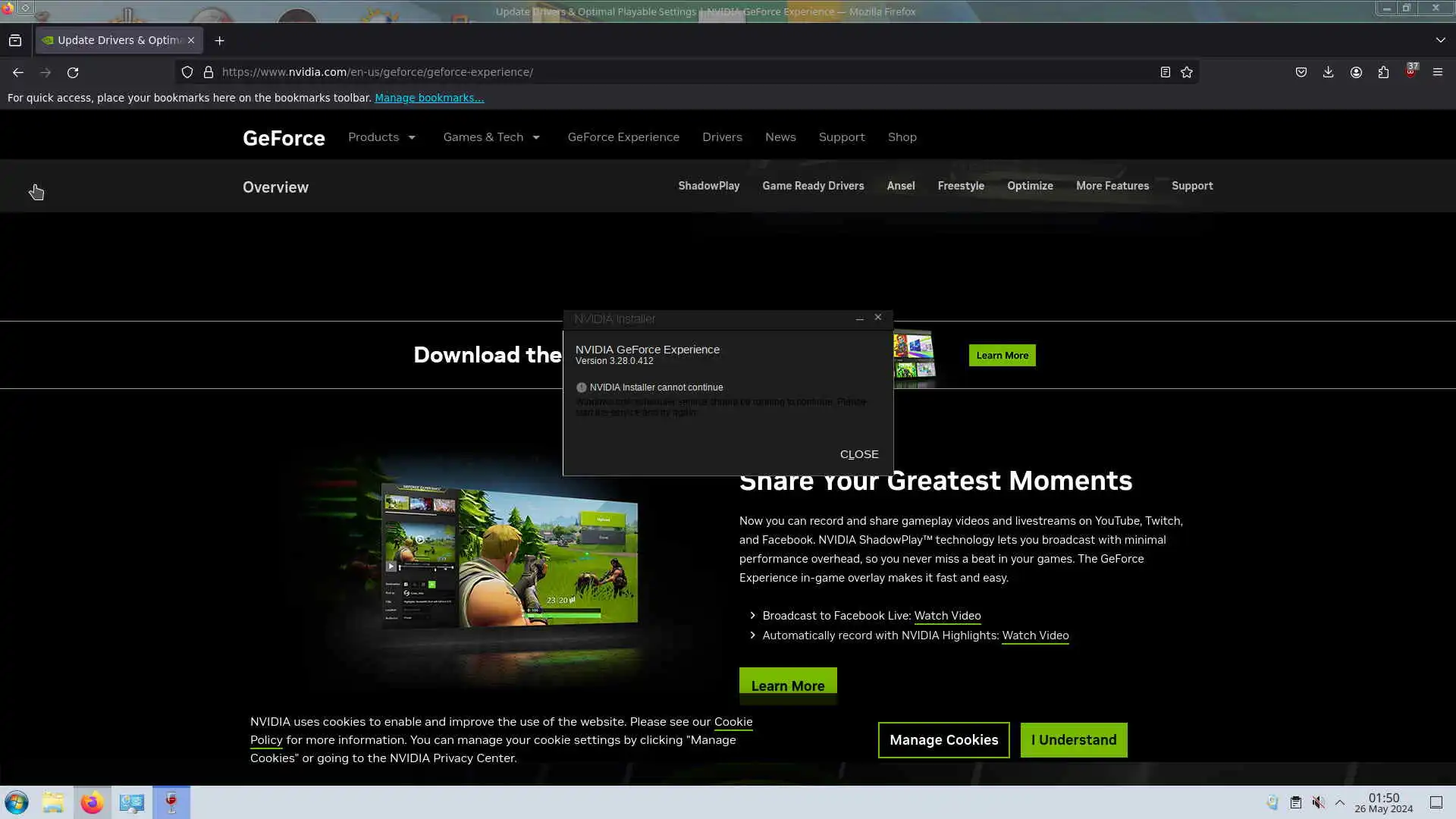Go to the ShadowPlay section tab

(708, 186)
